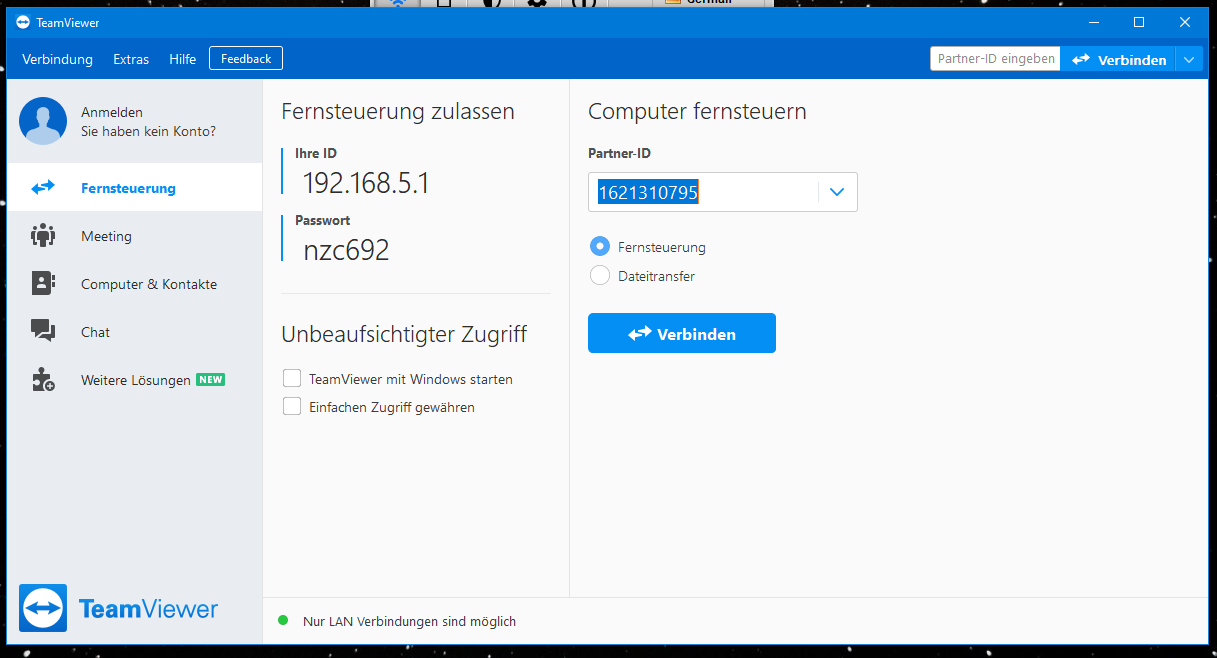Click the user avatar icon next to Anmelden
Viewport: 1217px width, 658px height.
tap(43, 121)
